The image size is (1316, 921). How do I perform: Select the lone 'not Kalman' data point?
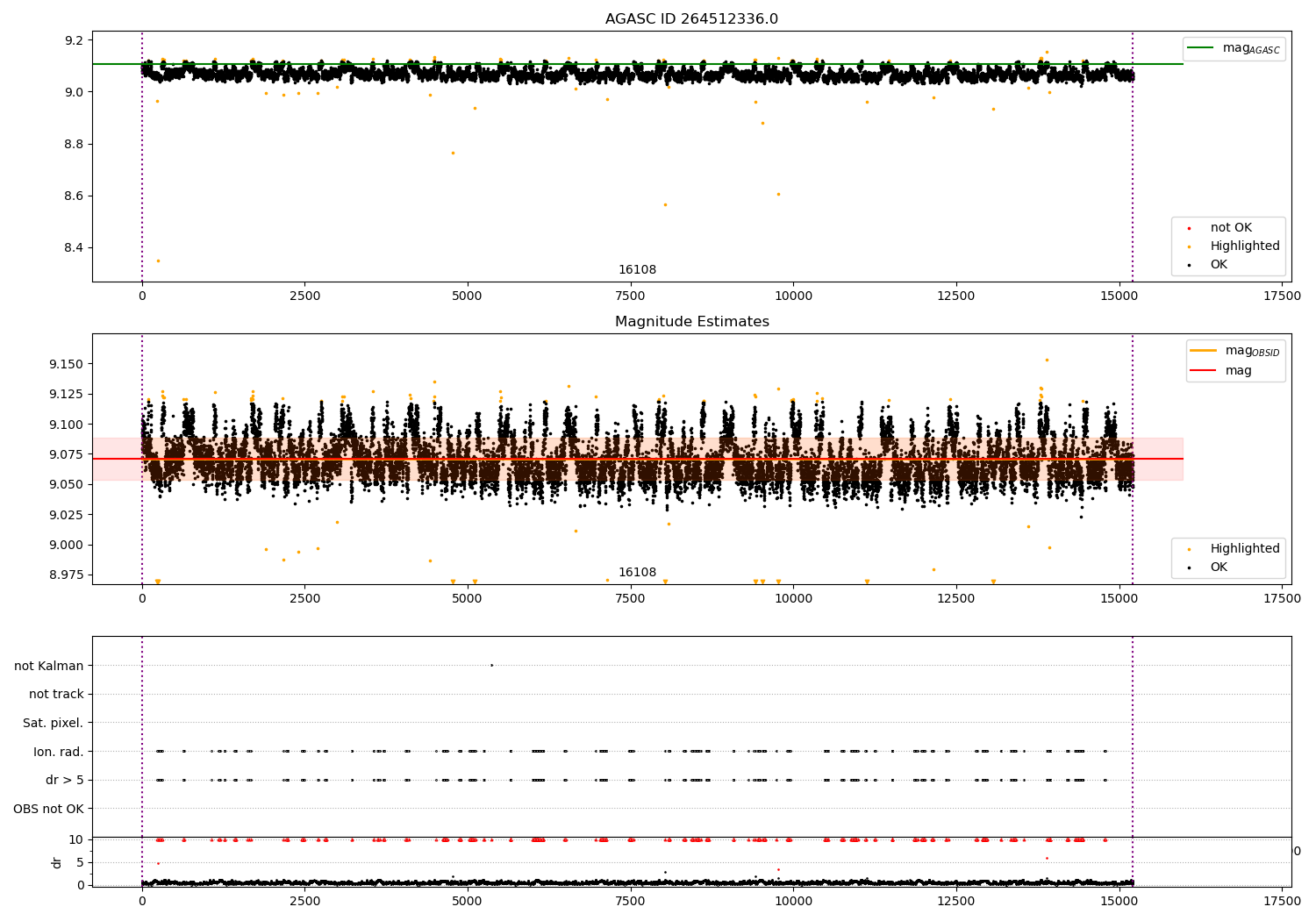[491, 665]
